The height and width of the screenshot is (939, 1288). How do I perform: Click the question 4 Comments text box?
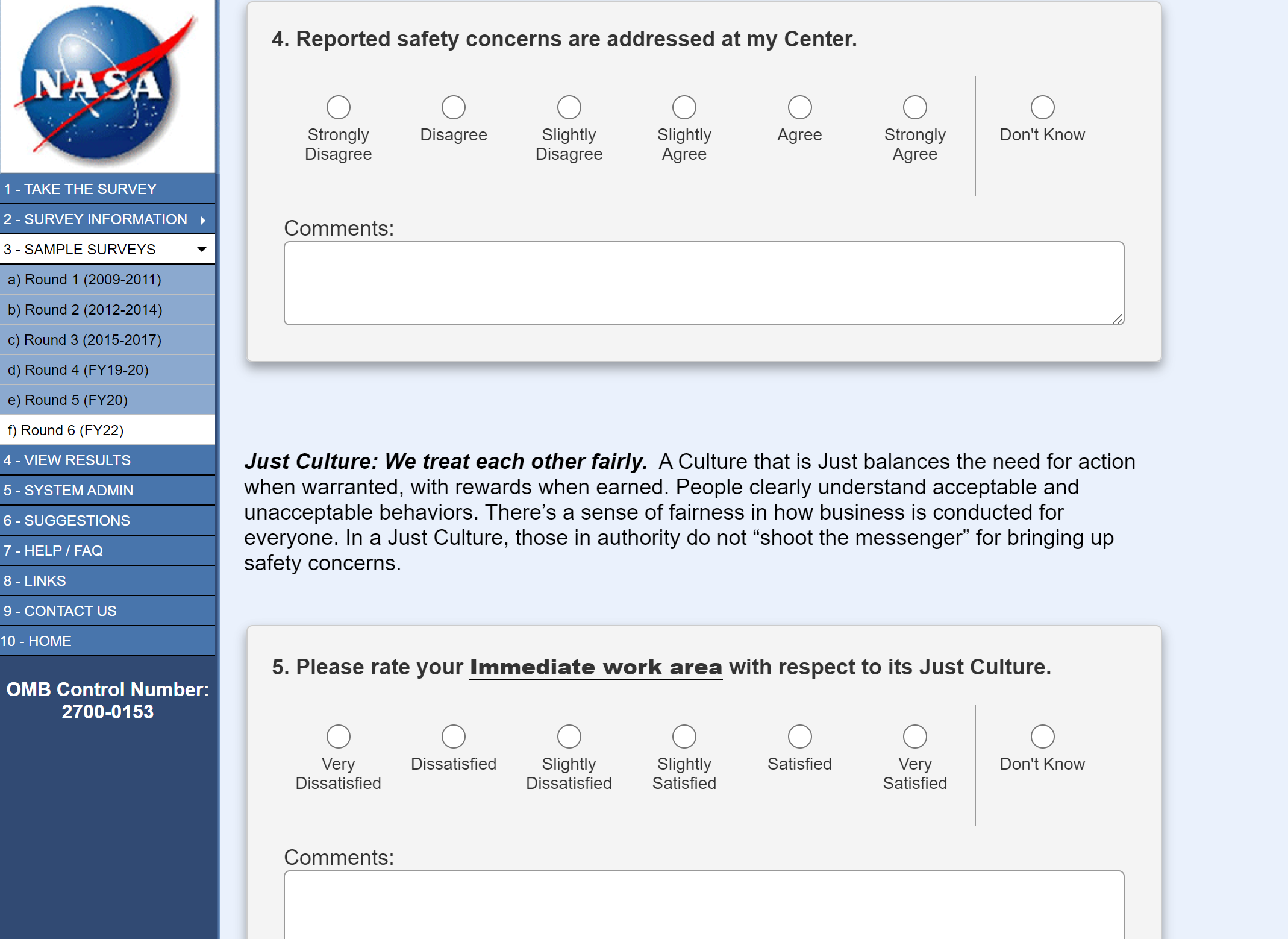[704, 283]
